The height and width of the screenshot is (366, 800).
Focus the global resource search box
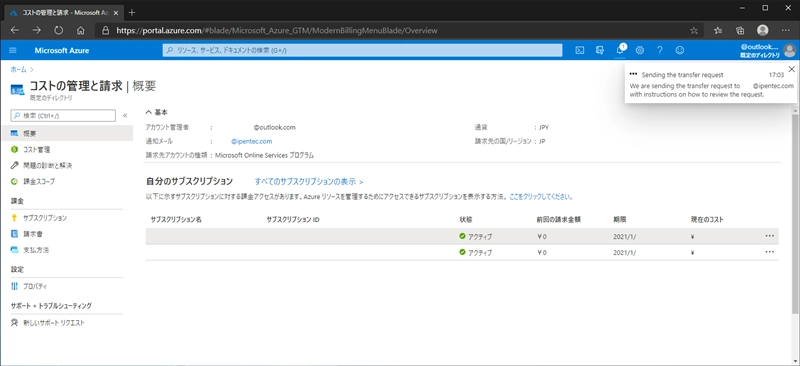point(362,50)
